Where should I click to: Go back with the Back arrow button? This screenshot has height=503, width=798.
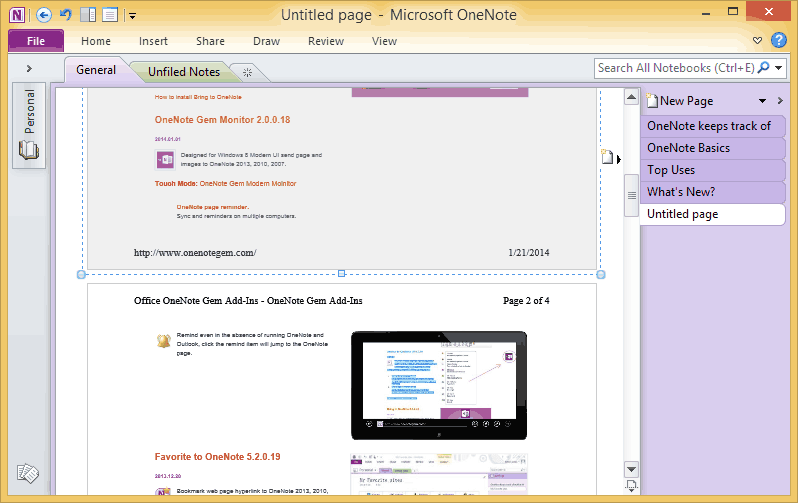tap(44, 15)
